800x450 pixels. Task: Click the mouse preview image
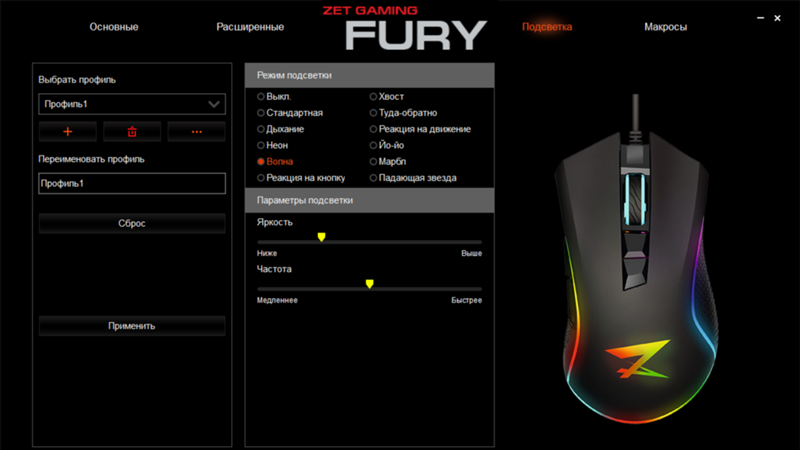(636, 260)
